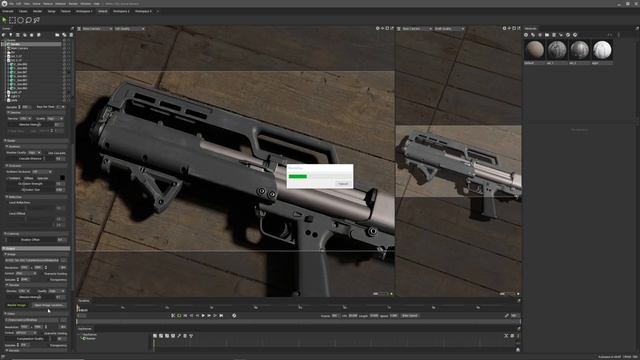The image size is (640, 360).
Task: Add a new workspace with plus tab
Action: (158, 11)
